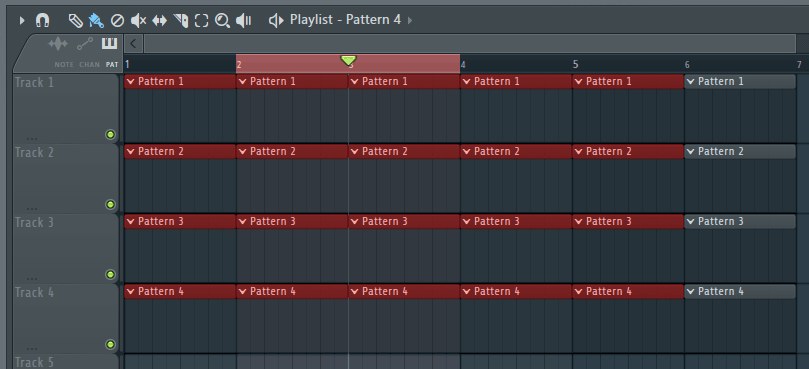Click the three dots on Track 2
This screenshot has width=809, height=369.
point(31,208)
